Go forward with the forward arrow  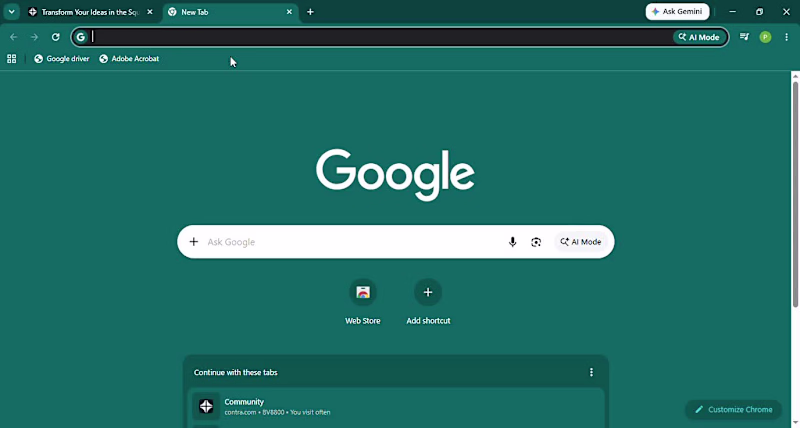[x=34, y=37]
